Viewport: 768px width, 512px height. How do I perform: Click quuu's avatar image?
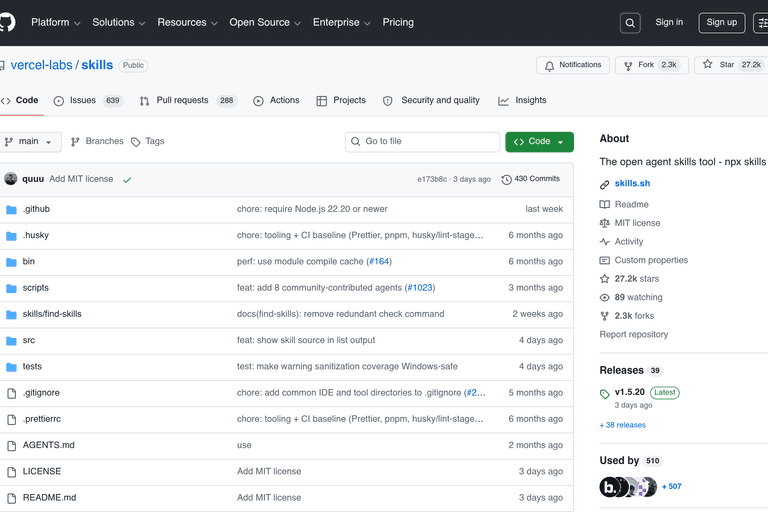(x=11, y=179)
